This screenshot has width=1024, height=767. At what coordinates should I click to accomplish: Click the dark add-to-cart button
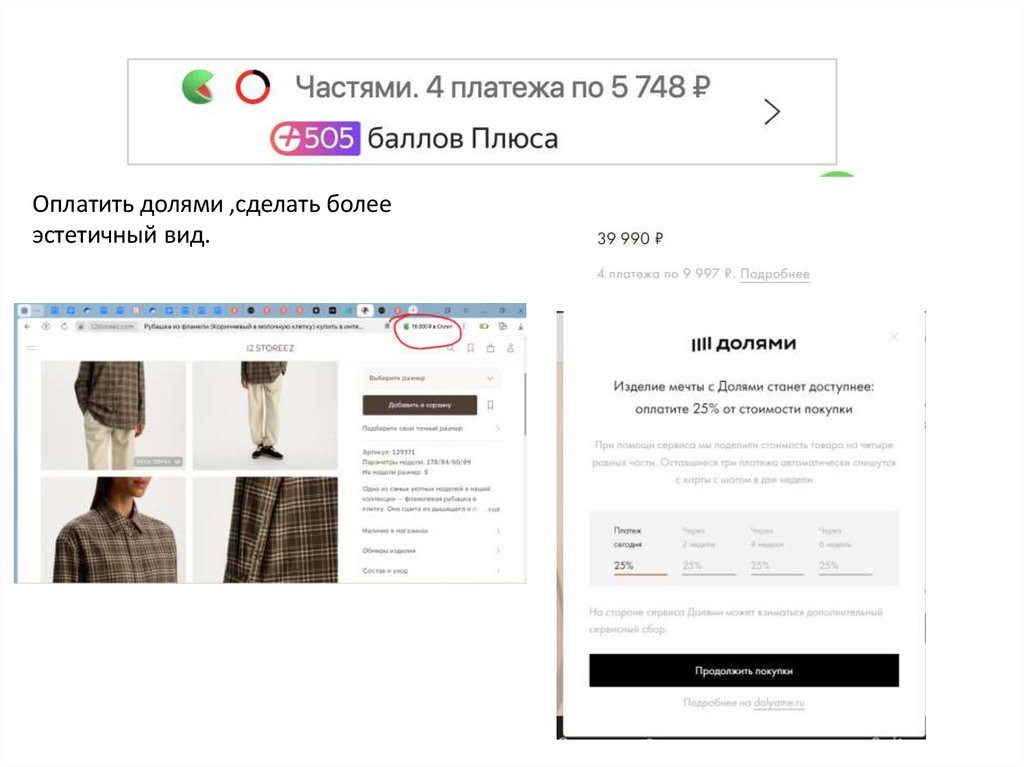(419, 405)
